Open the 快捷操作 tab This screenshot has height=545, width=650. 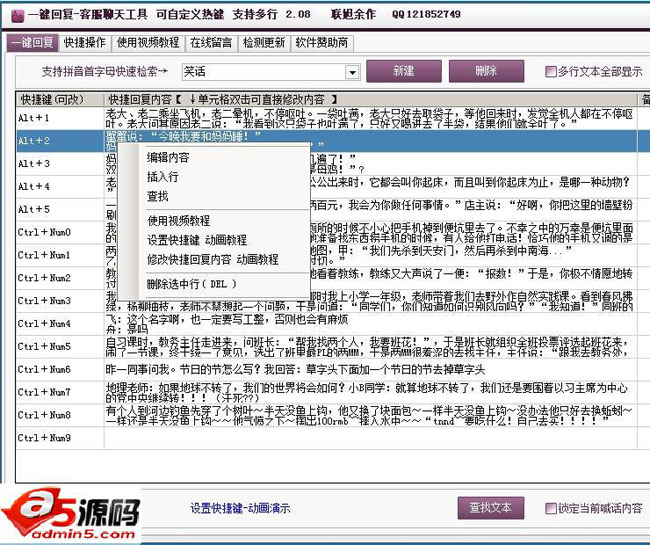(x=85, y=43)
